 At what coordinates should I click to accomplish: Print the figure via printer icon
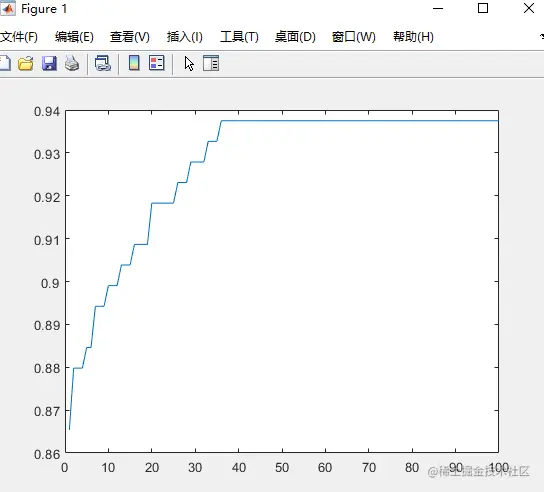pyautogui.click(x=72, y=63)
